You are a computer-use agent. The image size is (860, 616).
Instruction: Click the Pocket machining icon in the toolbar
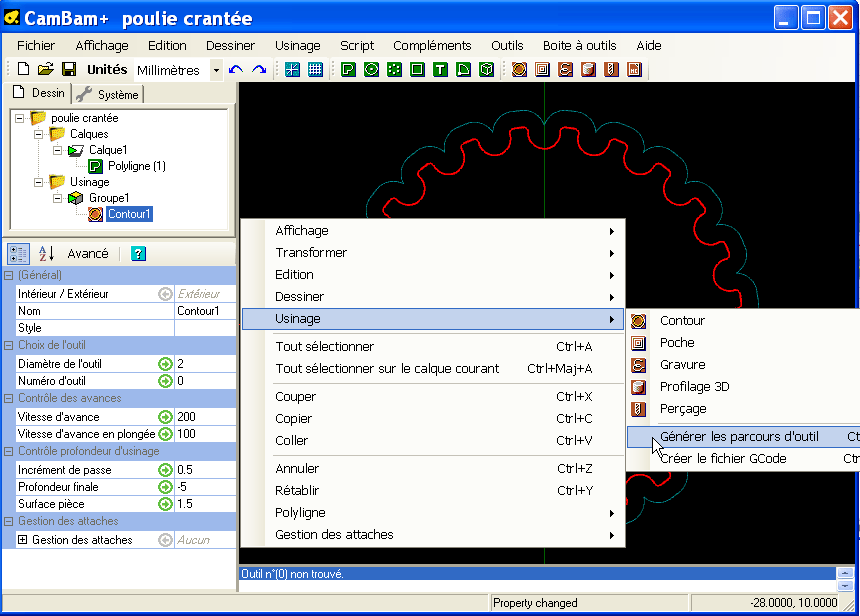pos(542,70)
